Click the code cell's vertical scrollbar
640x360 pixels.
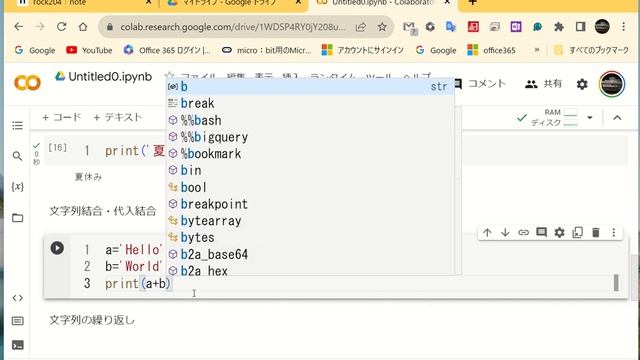(x=616, y=282)
